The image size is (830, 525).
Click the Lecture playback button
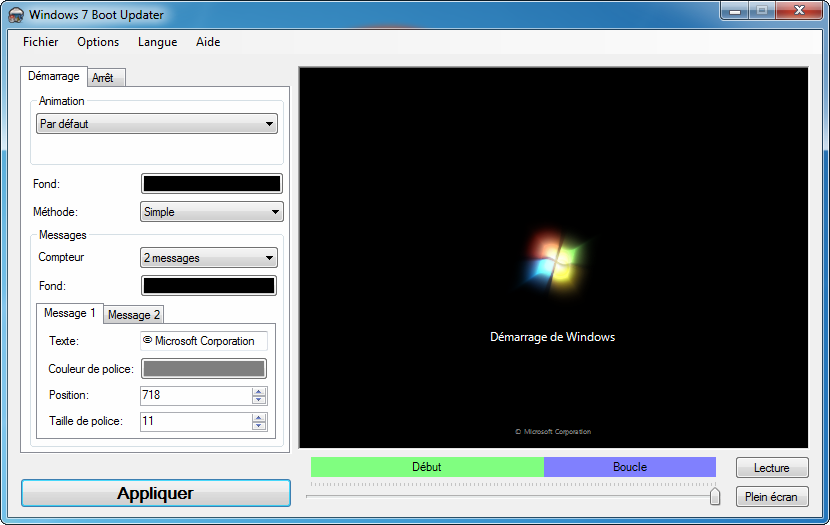[772, 468]
